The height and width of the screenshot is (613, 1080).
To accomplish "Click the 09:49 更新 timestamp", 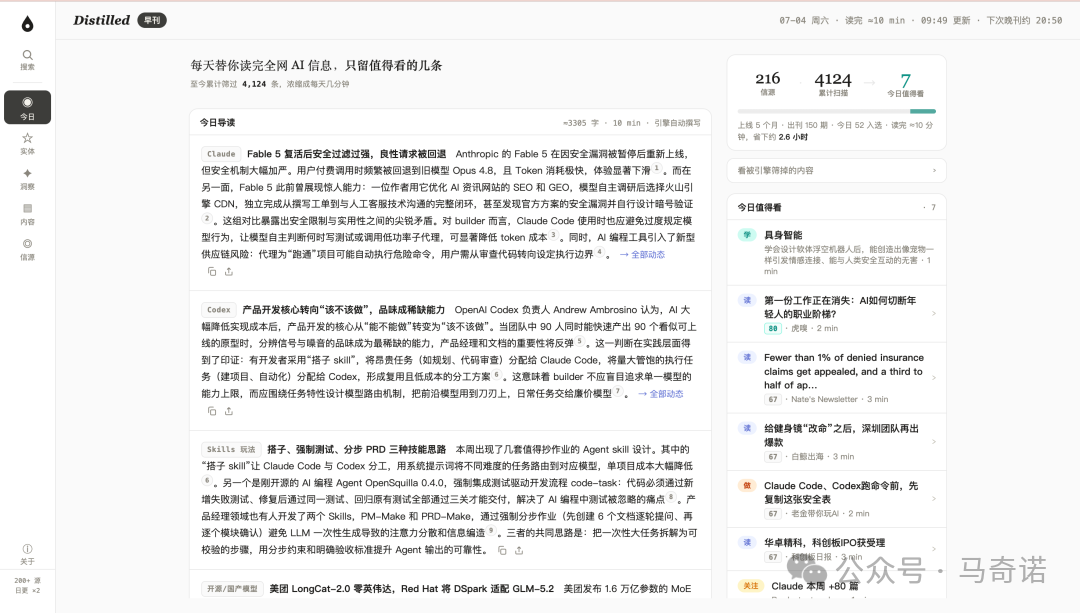I will tap(946, 21).
